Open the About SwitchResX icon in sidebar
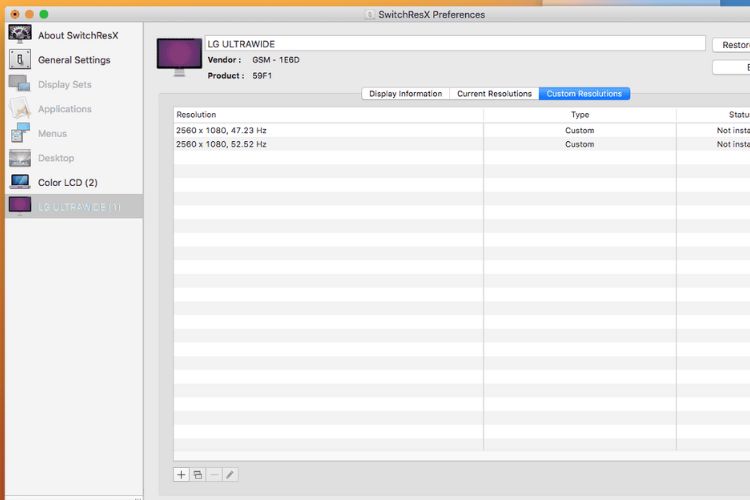The image size is (750, 500). click(20, 34)
